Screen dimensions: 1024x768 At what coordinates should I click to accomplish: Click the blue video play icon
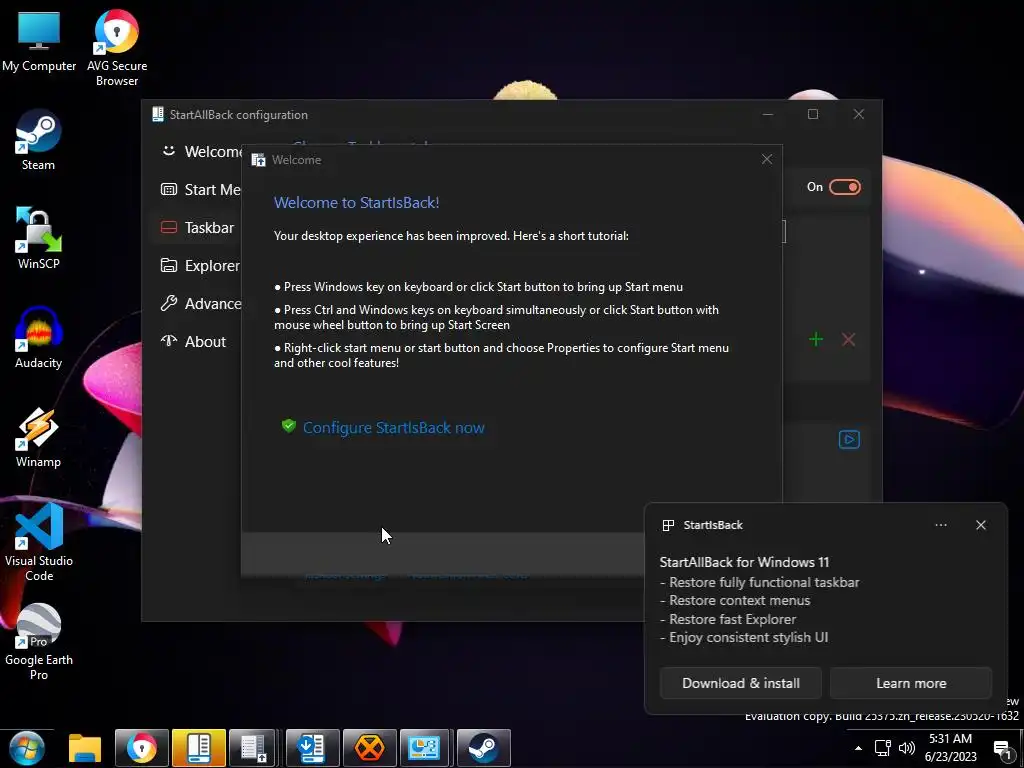coord(849,440)
